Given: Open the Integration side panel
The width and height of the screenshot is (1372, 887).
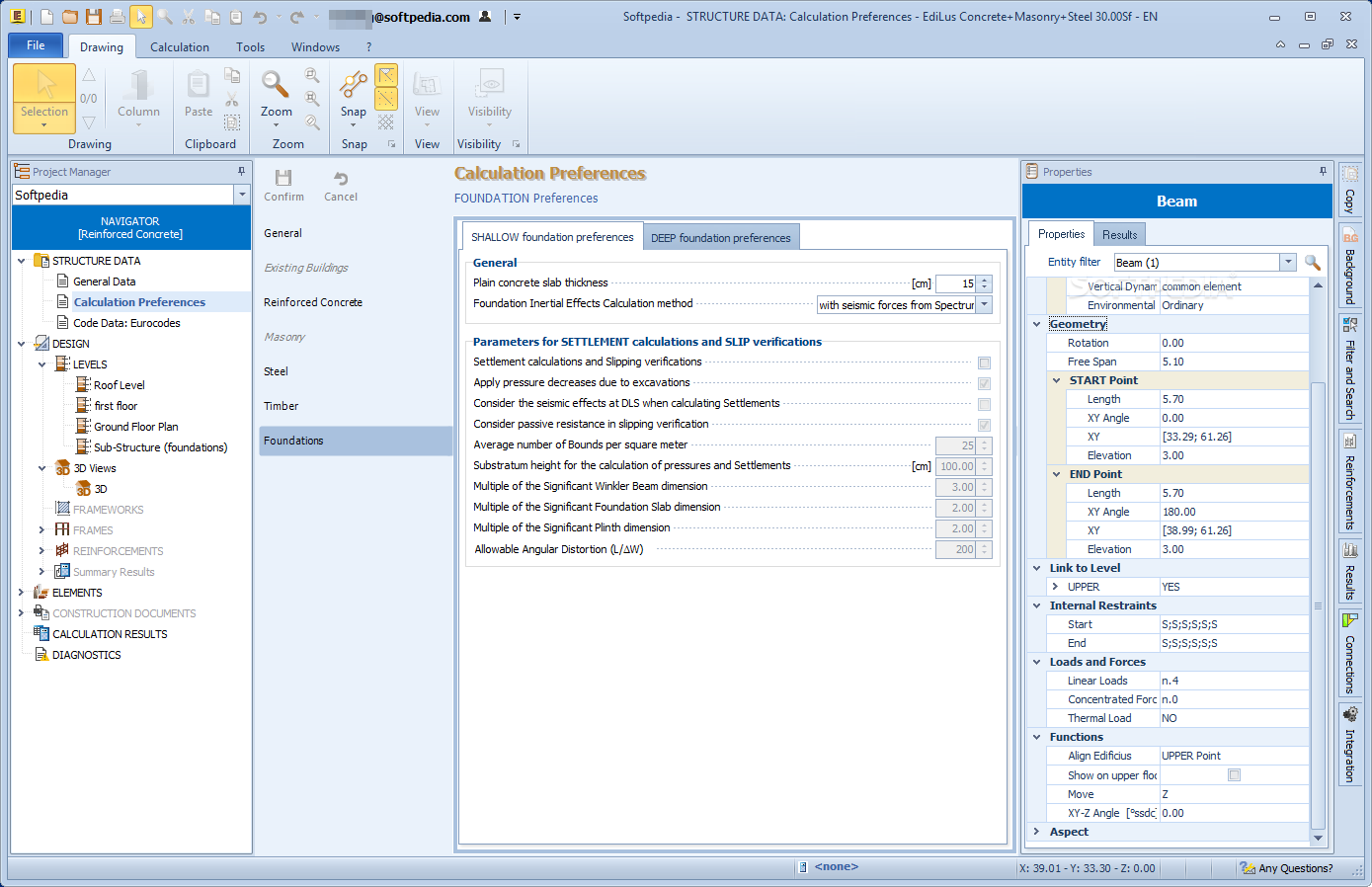Looking at the screenshot, I should [1349, 744].
